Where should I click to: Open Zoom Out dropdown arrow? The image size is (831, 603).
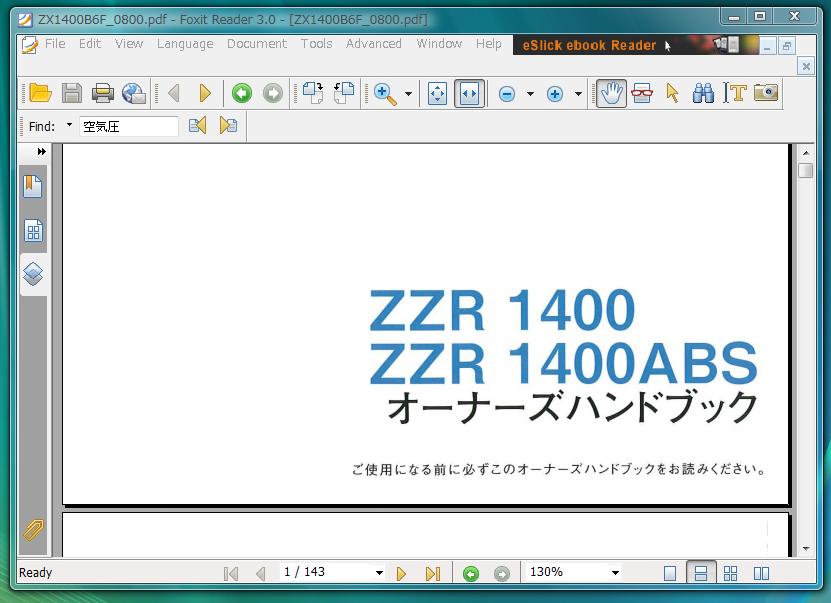point(530,94)
